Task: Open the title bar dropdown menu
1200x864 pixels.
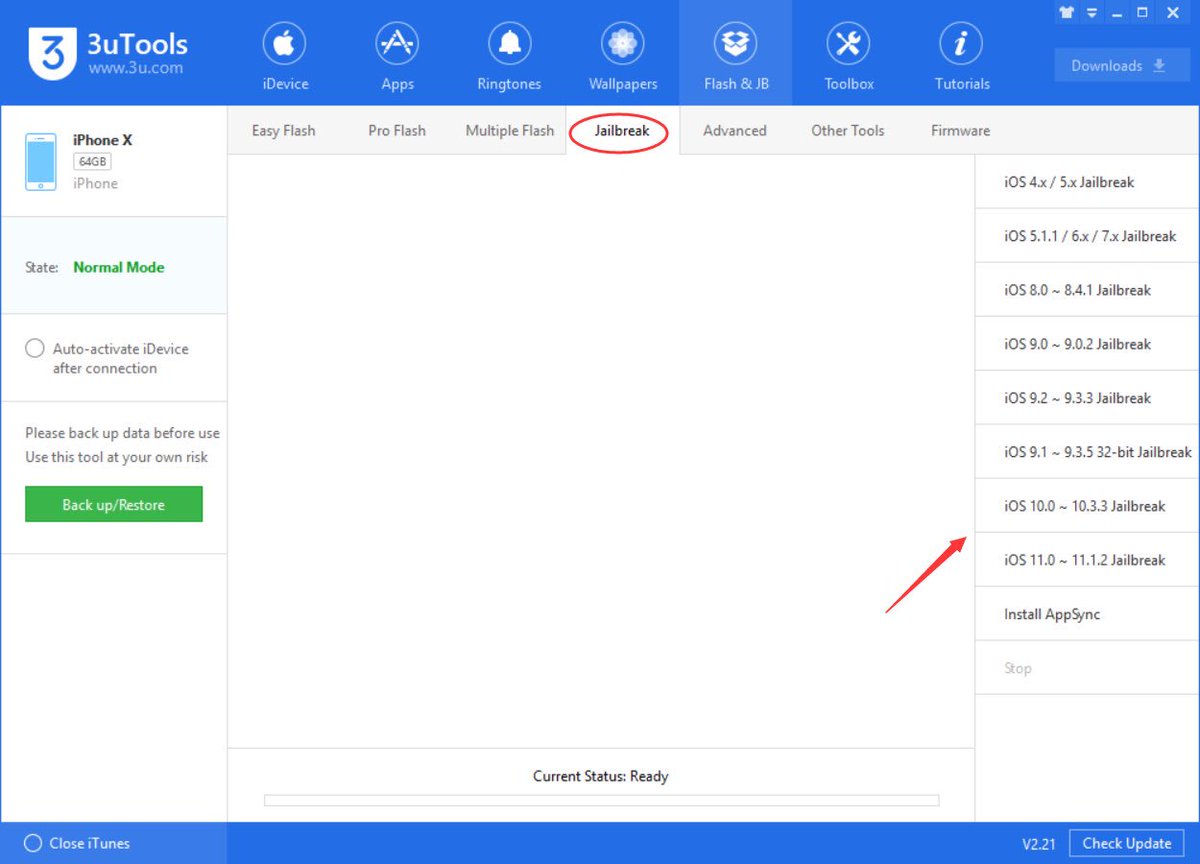Action: tap(1091, 12)
